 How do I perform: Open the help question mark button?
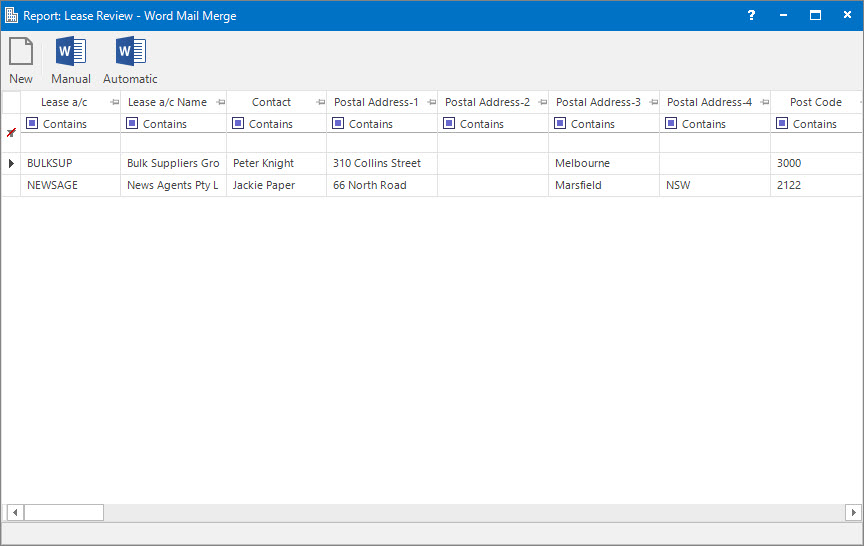751,15
